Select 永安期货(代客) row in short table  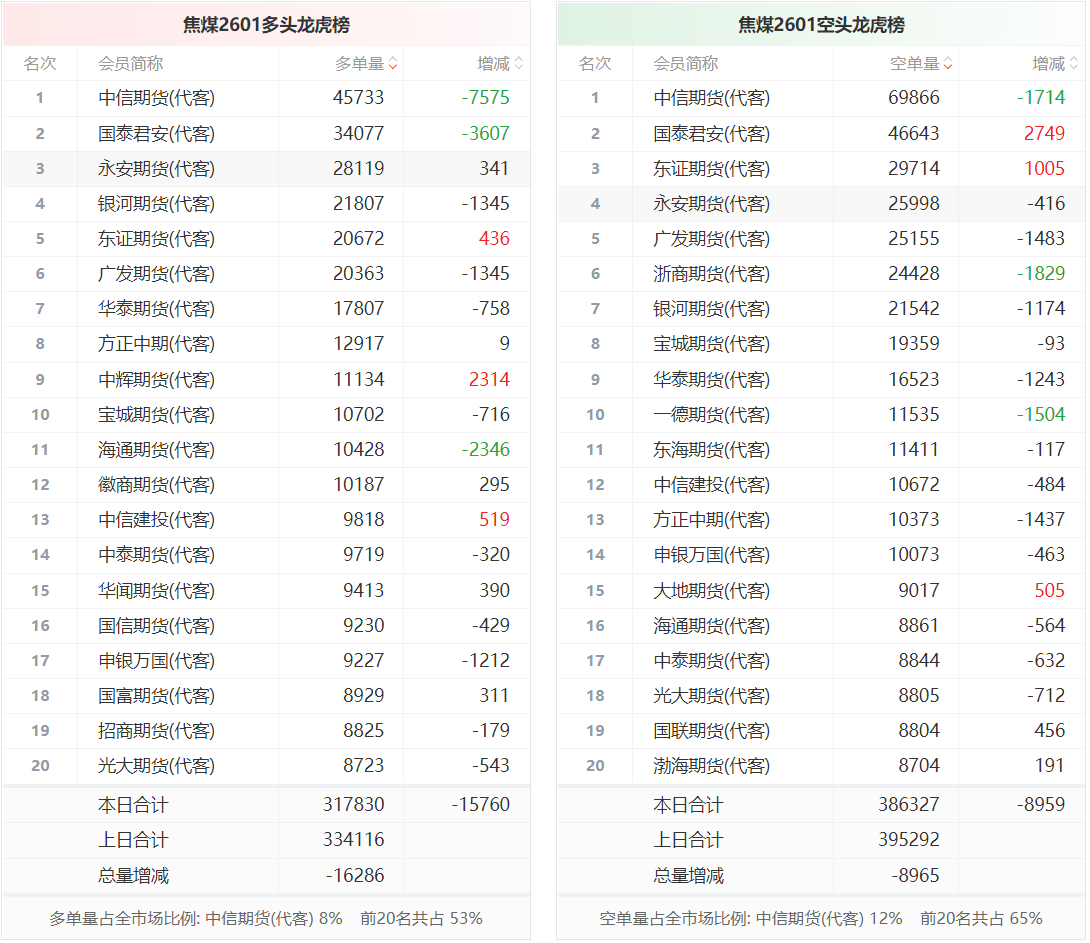click(x=821, y=204)
